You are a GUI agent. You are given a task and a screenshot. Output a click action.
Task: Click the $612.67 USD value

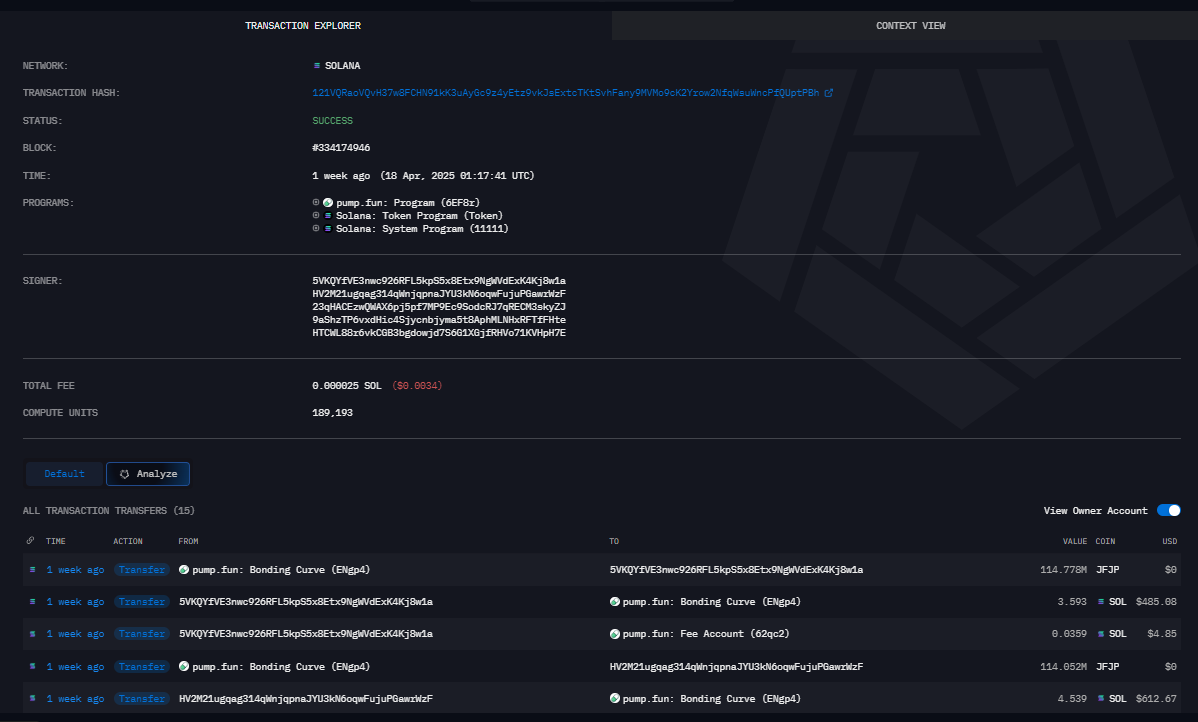[1156, 699]
